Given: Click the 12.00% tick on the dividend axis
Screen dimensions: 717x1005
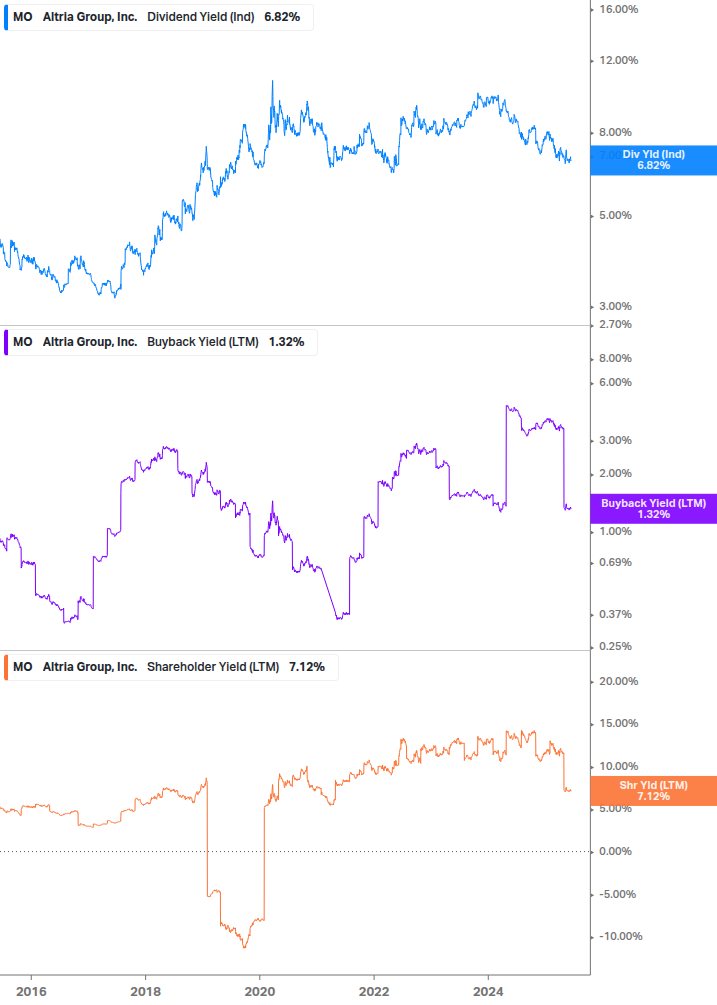Looking at the screenshot, I should coord(618,61).
